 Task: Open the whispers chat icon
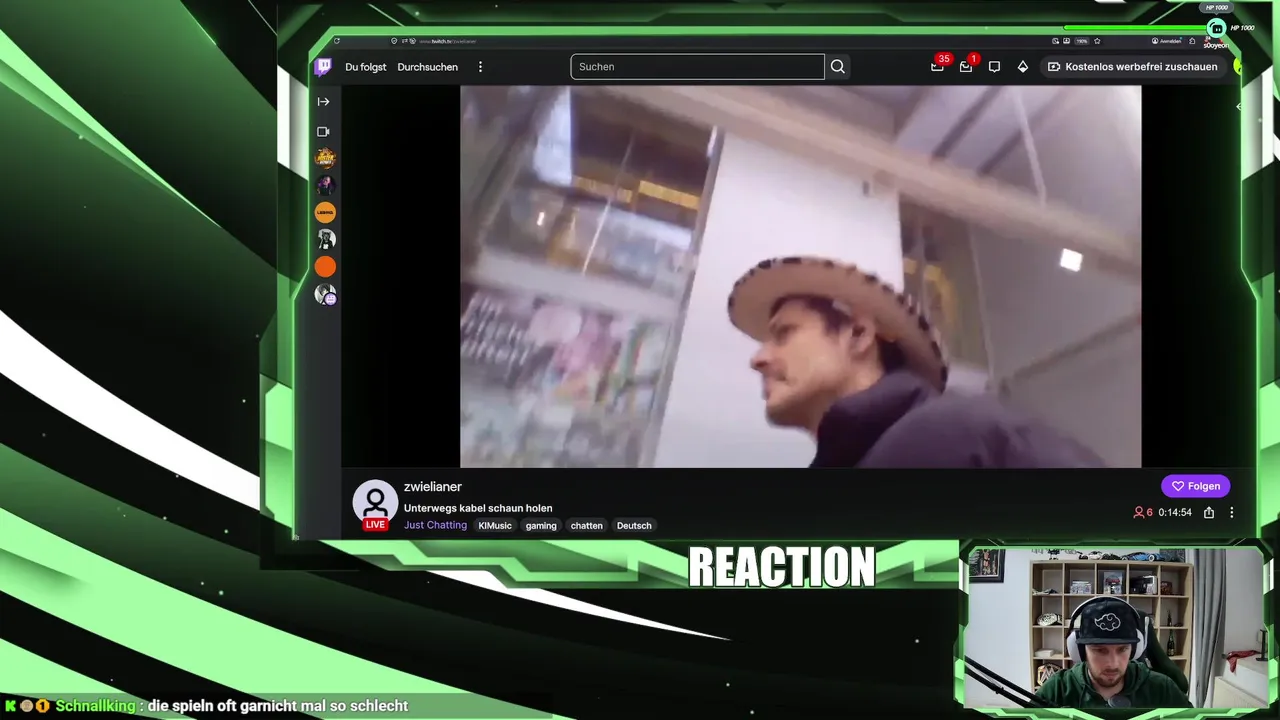pos(994,67)
